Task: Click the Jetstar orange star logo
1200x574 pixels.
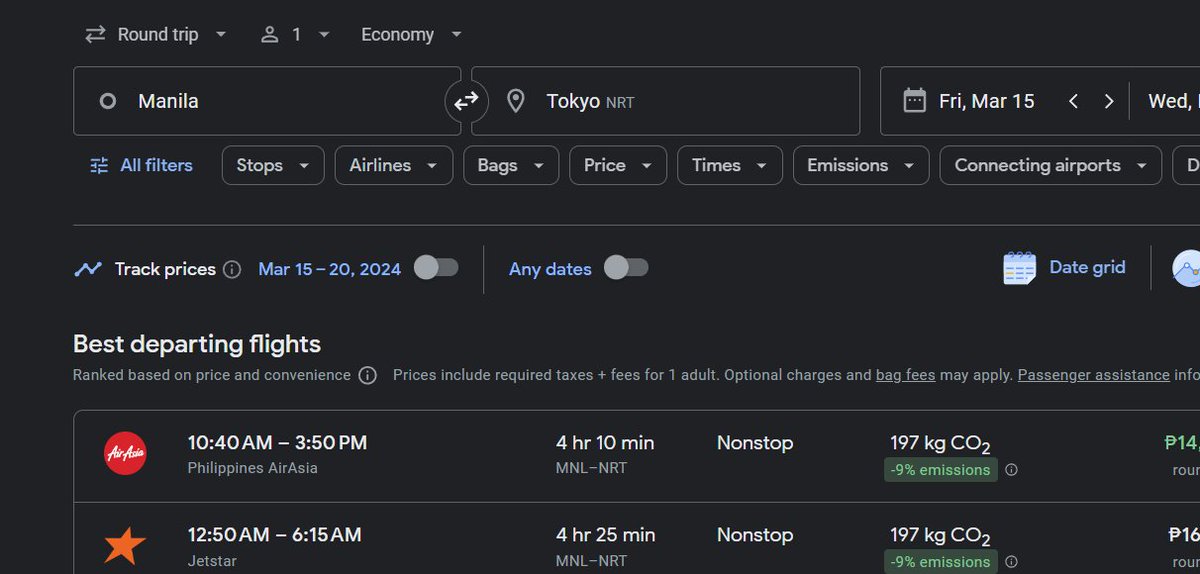Action: click(126, 546)
